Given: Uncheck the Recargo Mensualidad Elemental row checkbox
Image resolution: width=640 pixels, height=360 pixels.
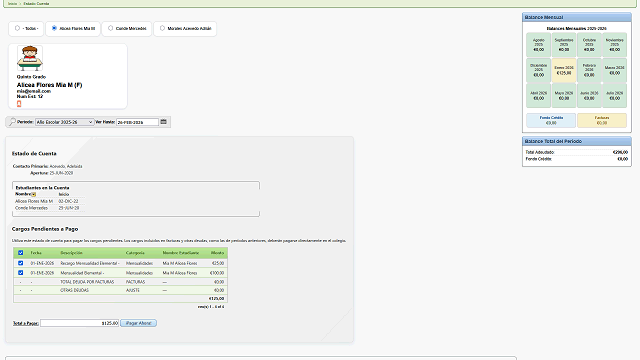Looking at the screenshot, I should pos(20,263).
